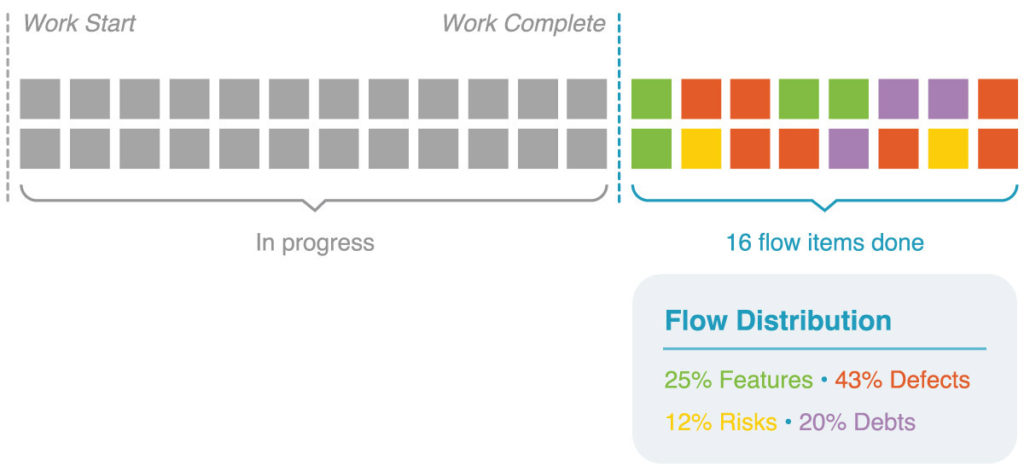Image resolution: width=1024 pixels, height=472 pixels.
Task: Select the 43% Defects legend entry
Action: click(902, 380)
